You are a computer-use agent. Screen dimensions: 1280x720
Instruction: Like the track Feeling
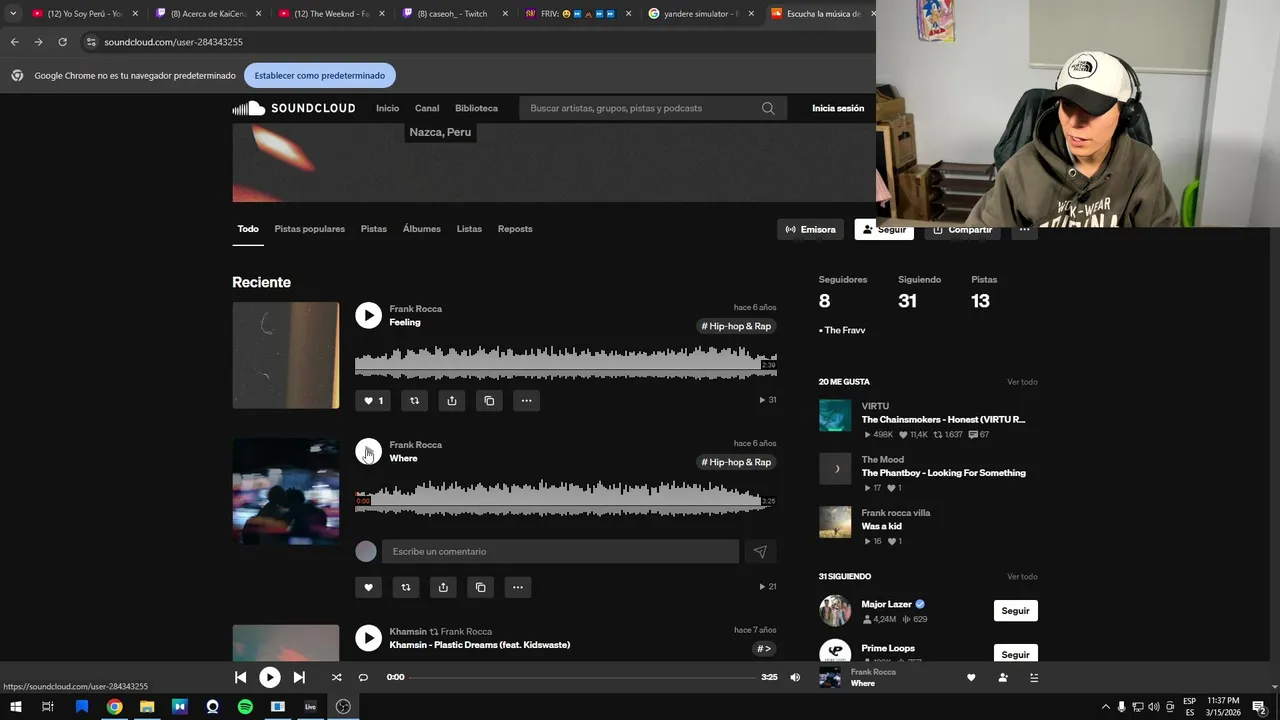tap(373, 400)
